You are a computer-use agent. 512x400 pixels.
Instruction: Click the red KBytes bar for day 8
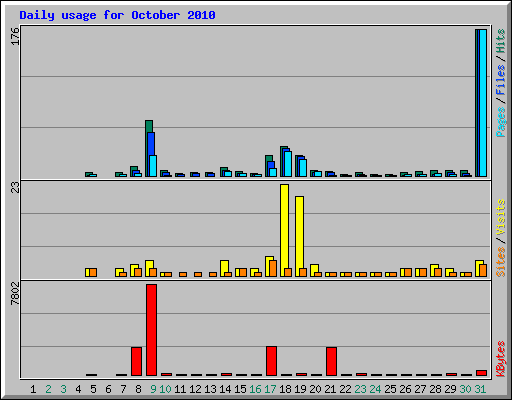pos(136,361)
